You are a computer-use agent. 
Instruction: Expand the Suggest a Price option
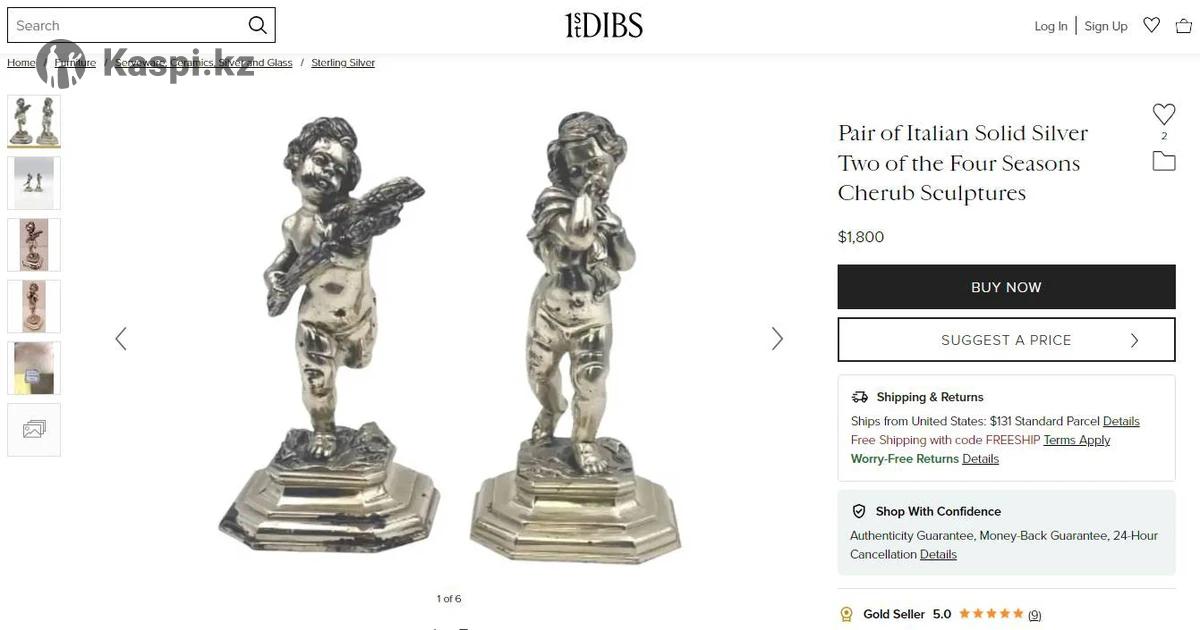pos(1006,340)
